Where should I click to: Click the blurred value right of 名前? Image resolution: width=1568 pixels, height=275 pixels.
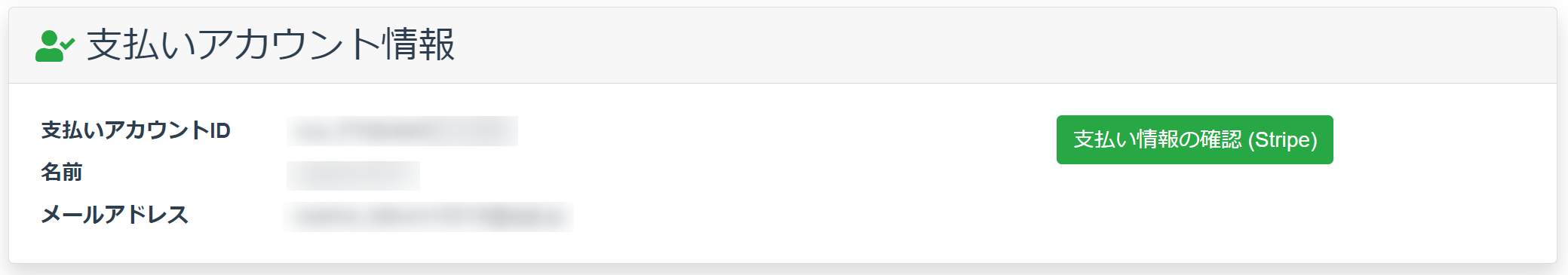tap(353, 176)
